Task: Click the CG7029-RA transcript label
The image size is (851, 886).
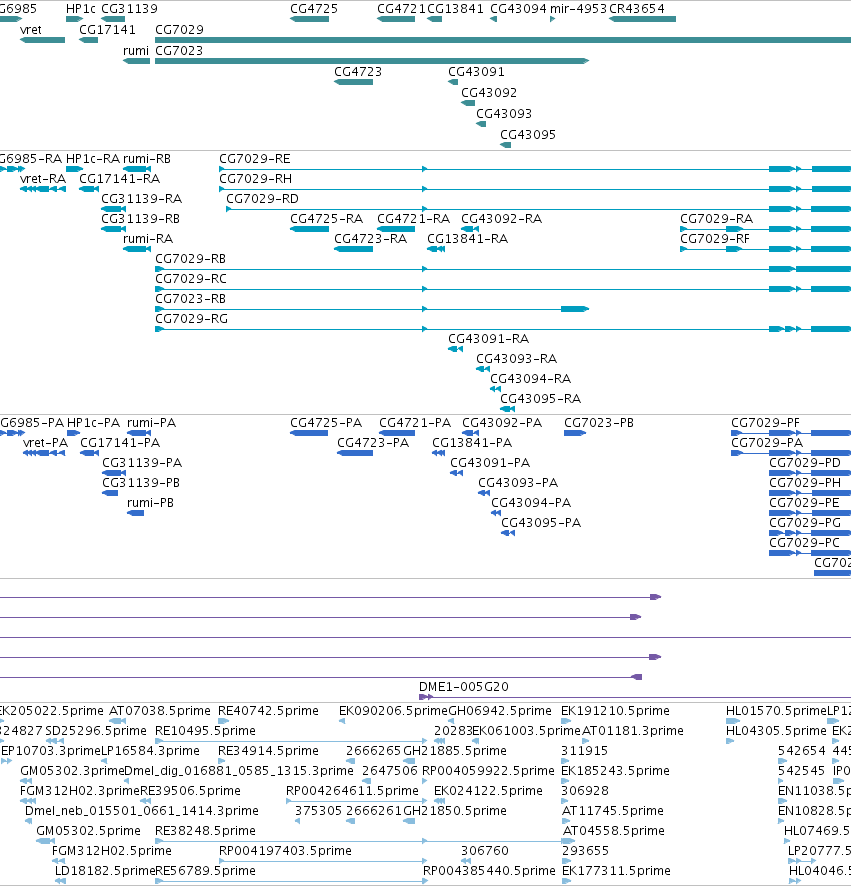Action: coord(717,219)
